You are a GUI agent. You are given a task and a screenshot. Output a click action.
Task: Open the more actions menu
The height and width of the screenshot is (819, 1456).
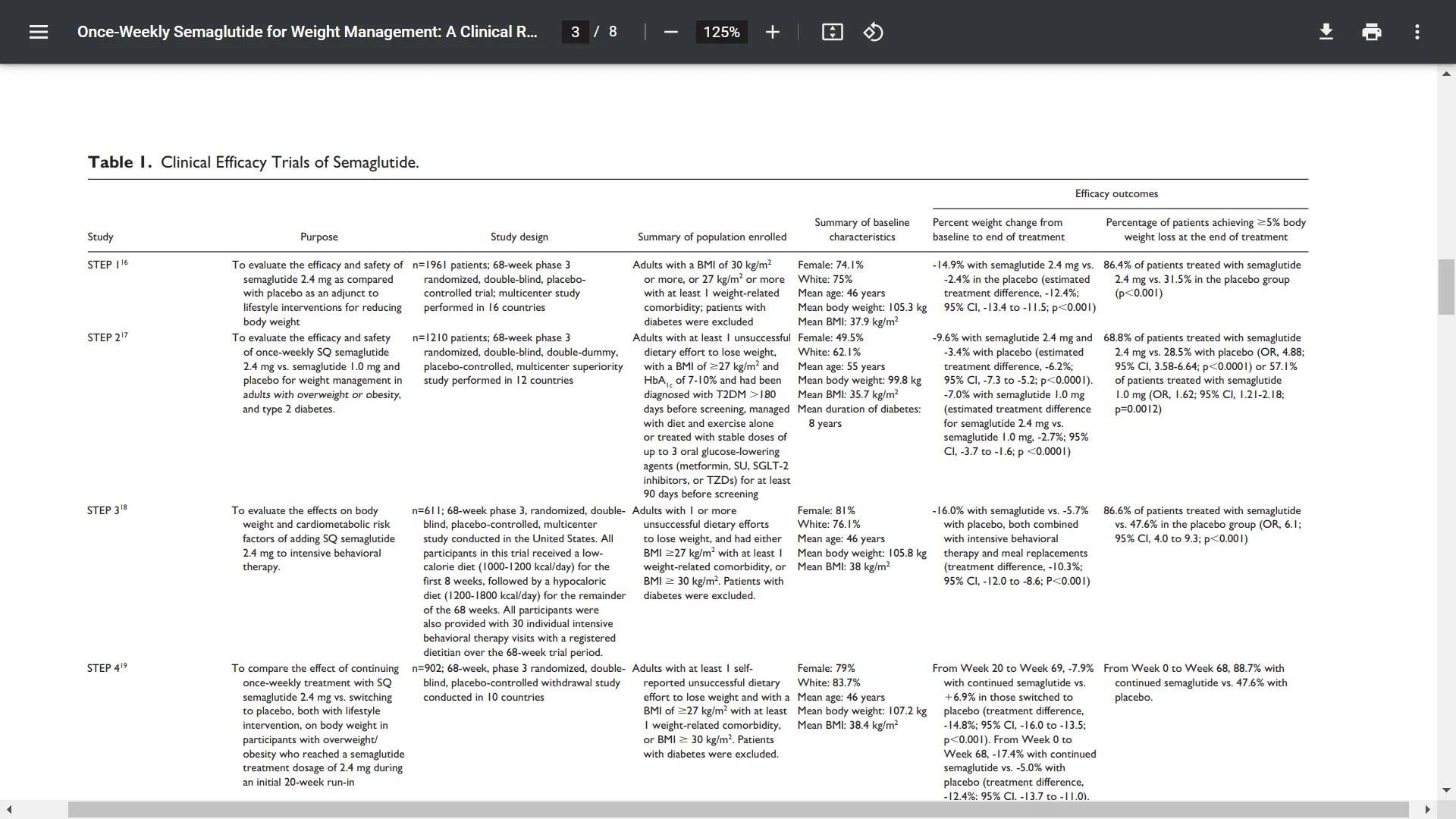point(1417,32)
